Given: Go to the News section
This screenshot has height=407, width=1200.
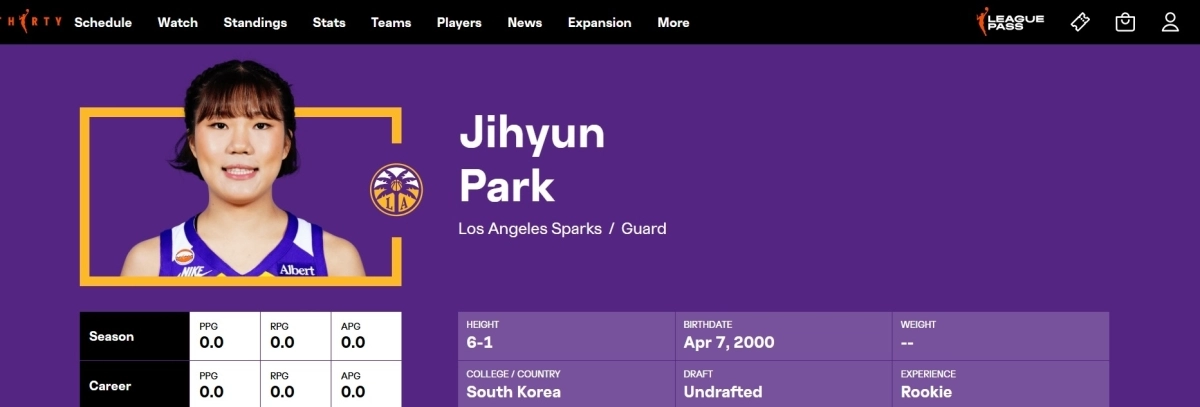Looking at the screenshot, I should (525, 22).
